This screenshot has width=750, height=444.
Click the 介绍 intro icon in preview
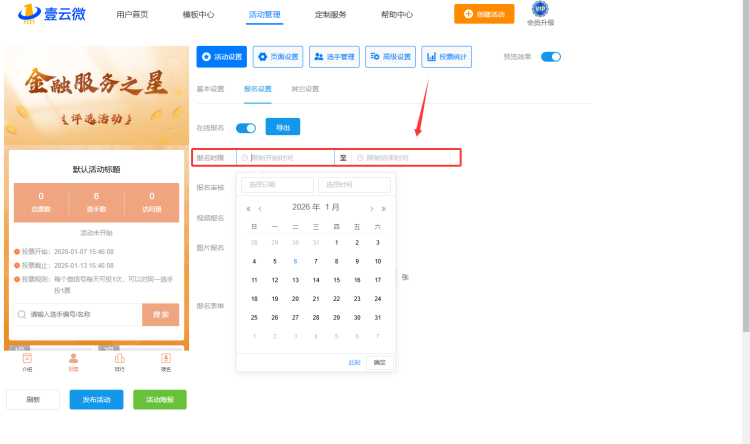[x=27, y=361]
